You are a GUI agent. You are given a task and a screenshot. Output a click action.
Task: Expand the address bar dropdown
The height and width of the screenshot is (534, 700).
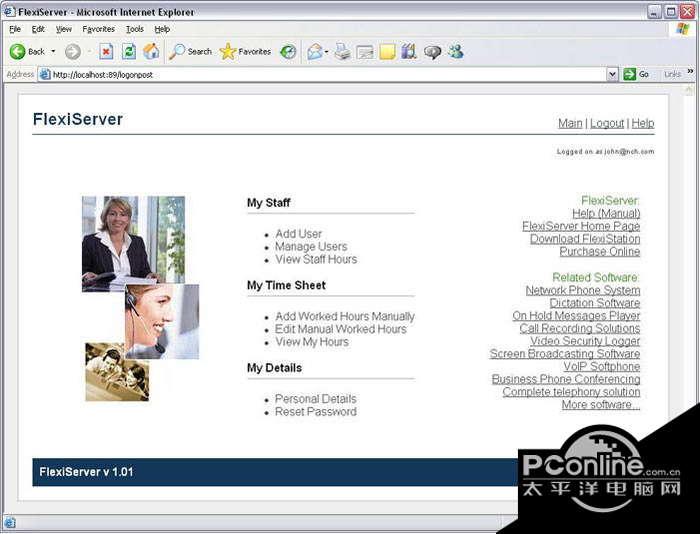pos(612,74)
